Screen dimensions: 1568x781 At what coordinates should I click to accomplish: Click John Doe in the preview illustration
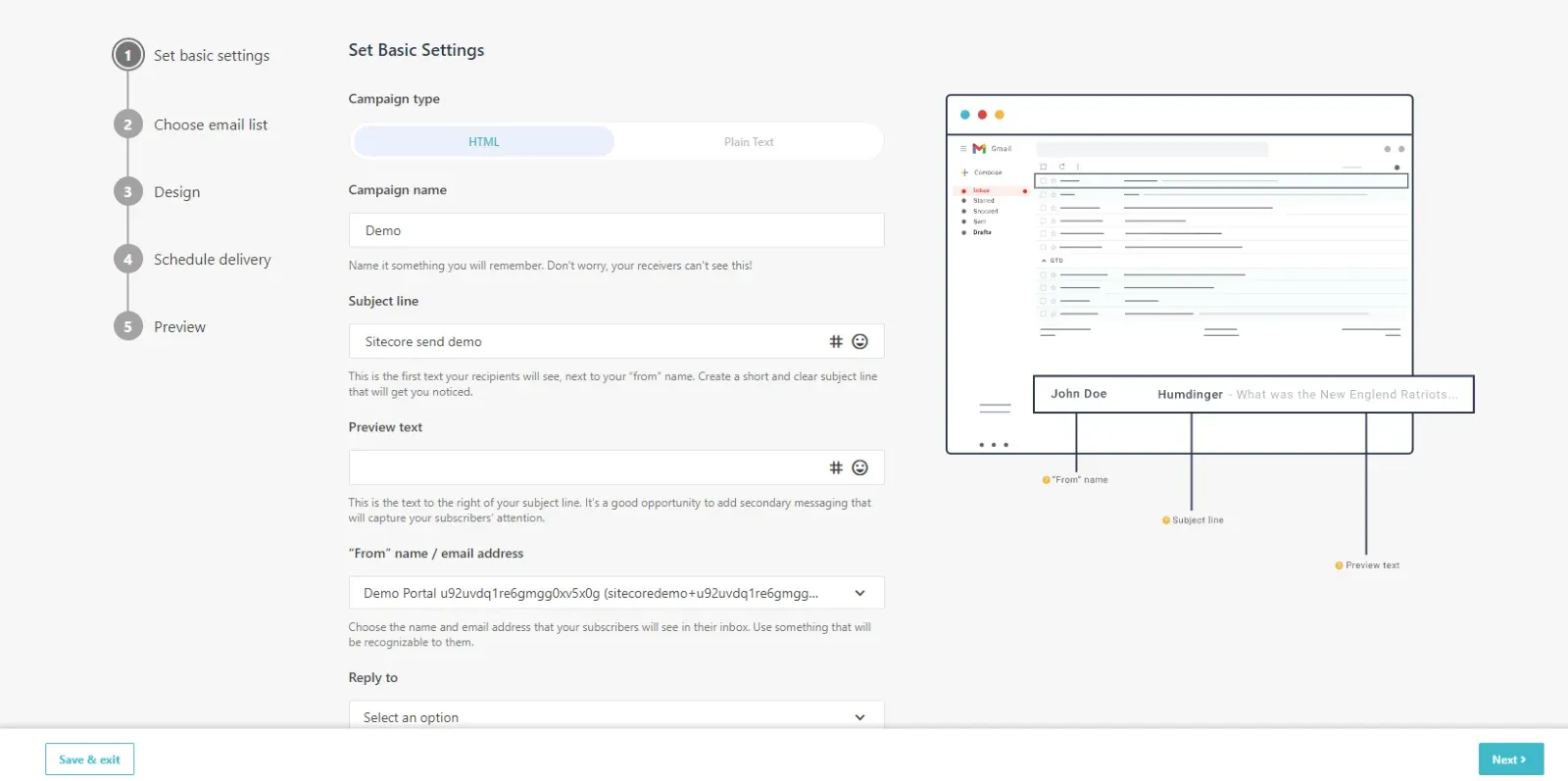tap(1079, 394)
